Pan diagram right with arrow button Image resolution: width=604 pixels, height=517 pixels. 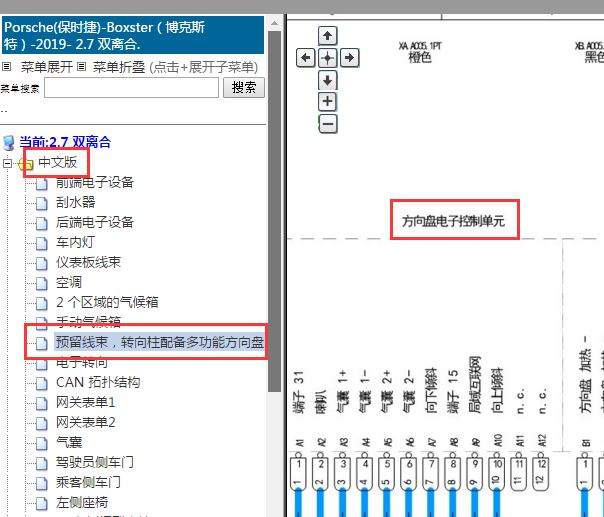(x=349, y=58)
